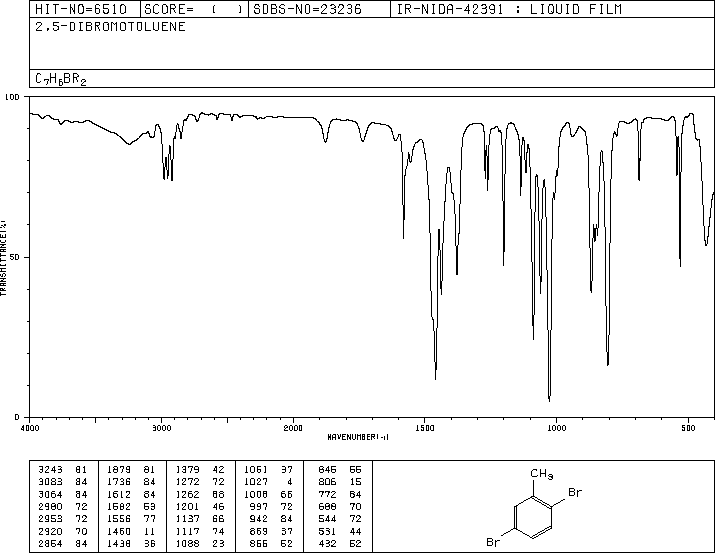Select the 1272 peak table entry
The height and width of the screenshot is (553, 715).
click(x=200, y=482)
